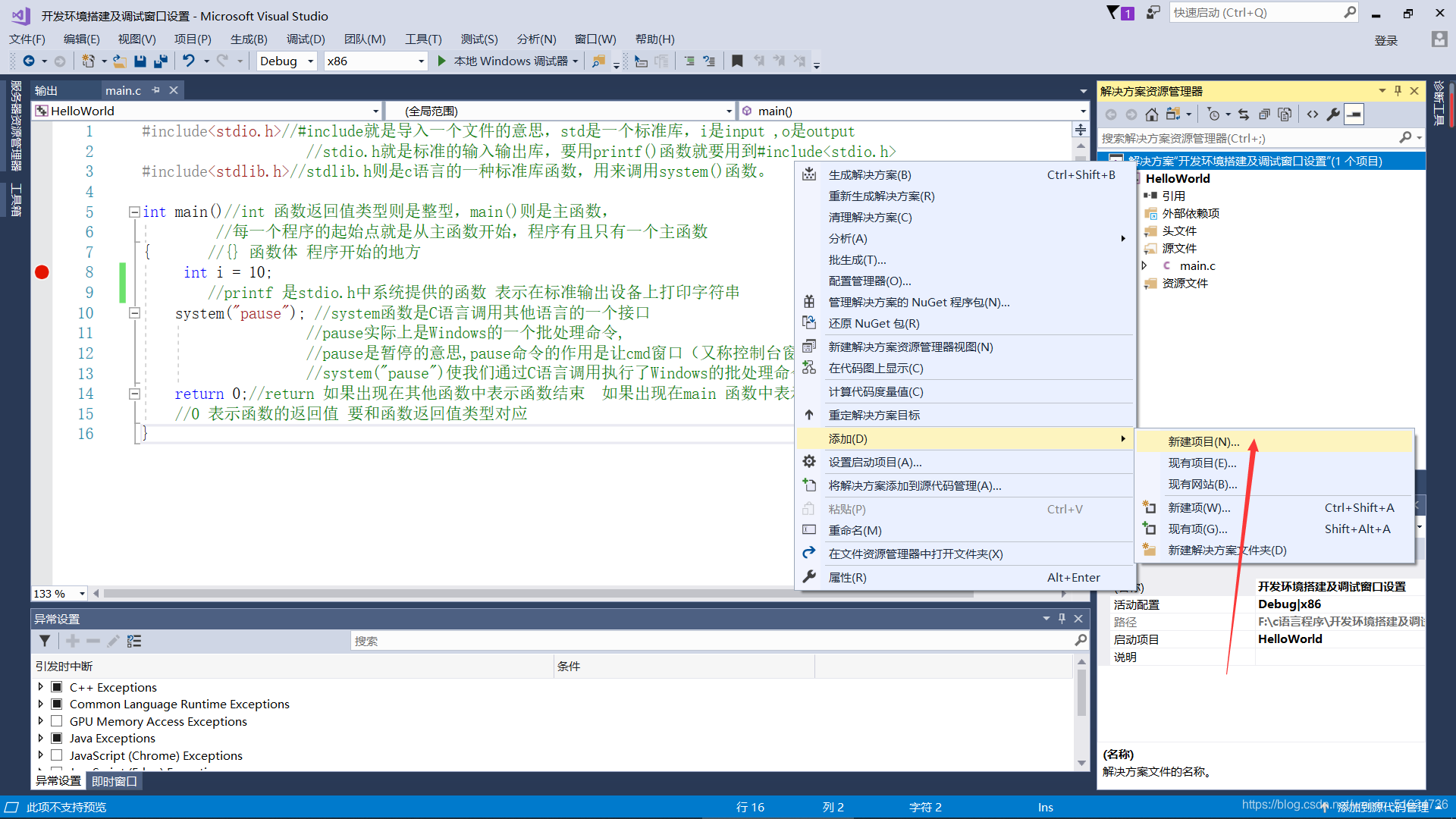The image size is (1456, 819).
Task: Open the 工具(T) menu
Action: coord(423,39)
